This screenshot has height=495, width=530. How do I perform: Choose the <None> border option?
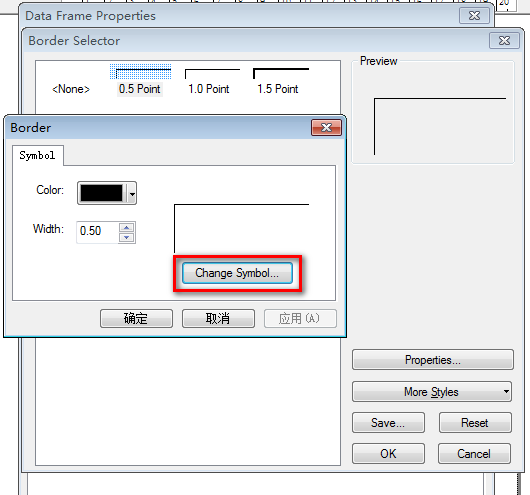pyautogui.click(x=71, y=89)
